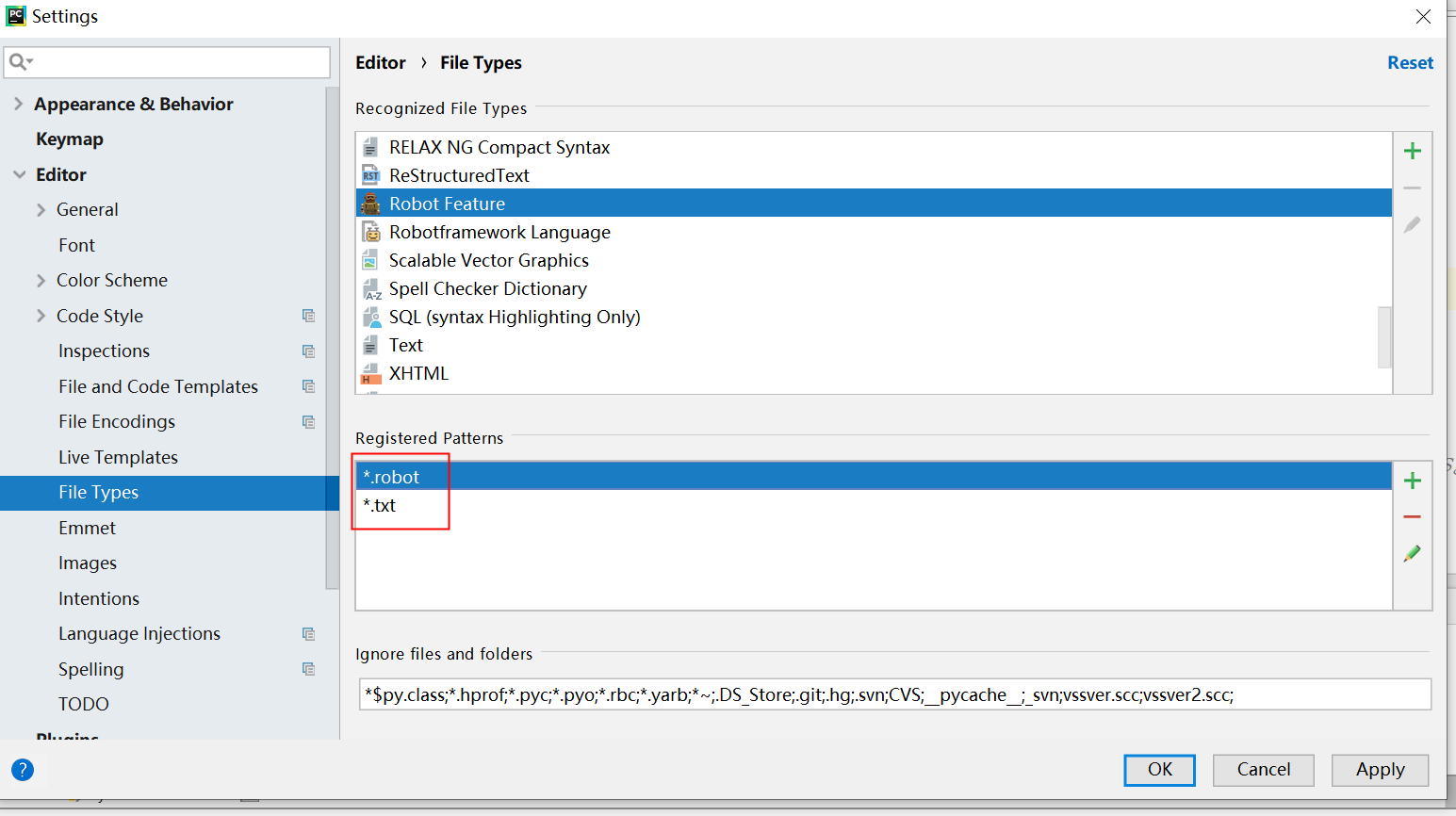This screenshot has width=1456, height=816.
Task: Click the Reset link
Action: (1410, 63)
